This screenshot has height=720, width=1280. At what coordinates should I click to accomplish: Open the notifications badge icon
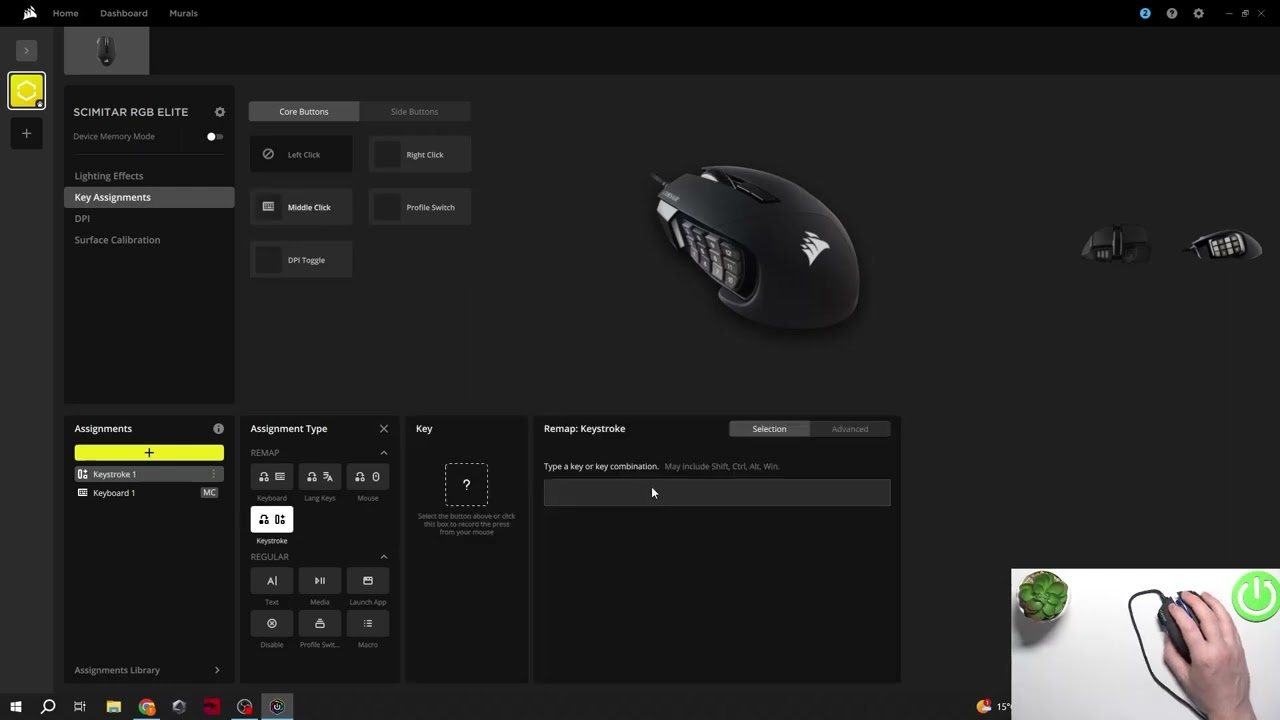click(1145, 13)
